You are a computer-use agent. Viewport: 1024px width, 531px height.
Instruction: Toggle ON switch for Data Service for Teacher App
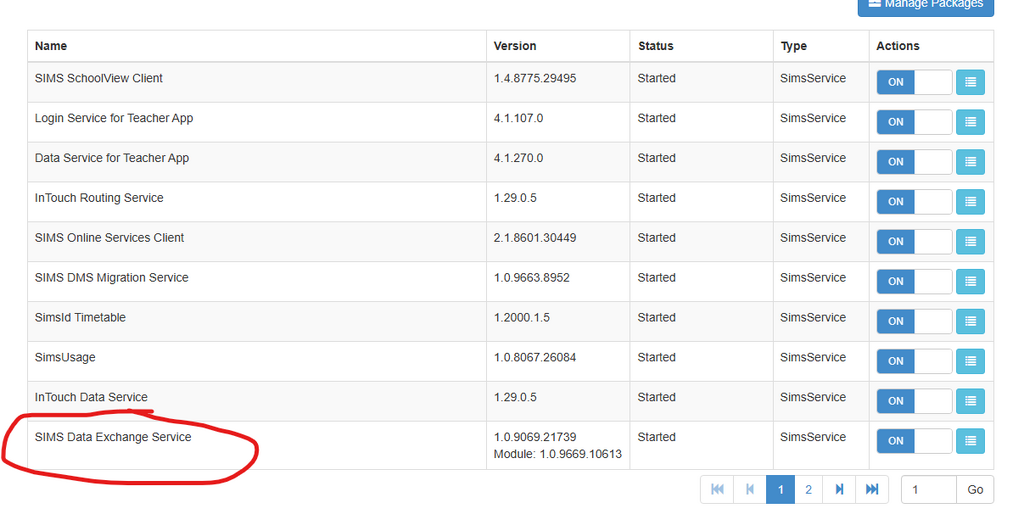pyautogui.click(x=914, y=162)
